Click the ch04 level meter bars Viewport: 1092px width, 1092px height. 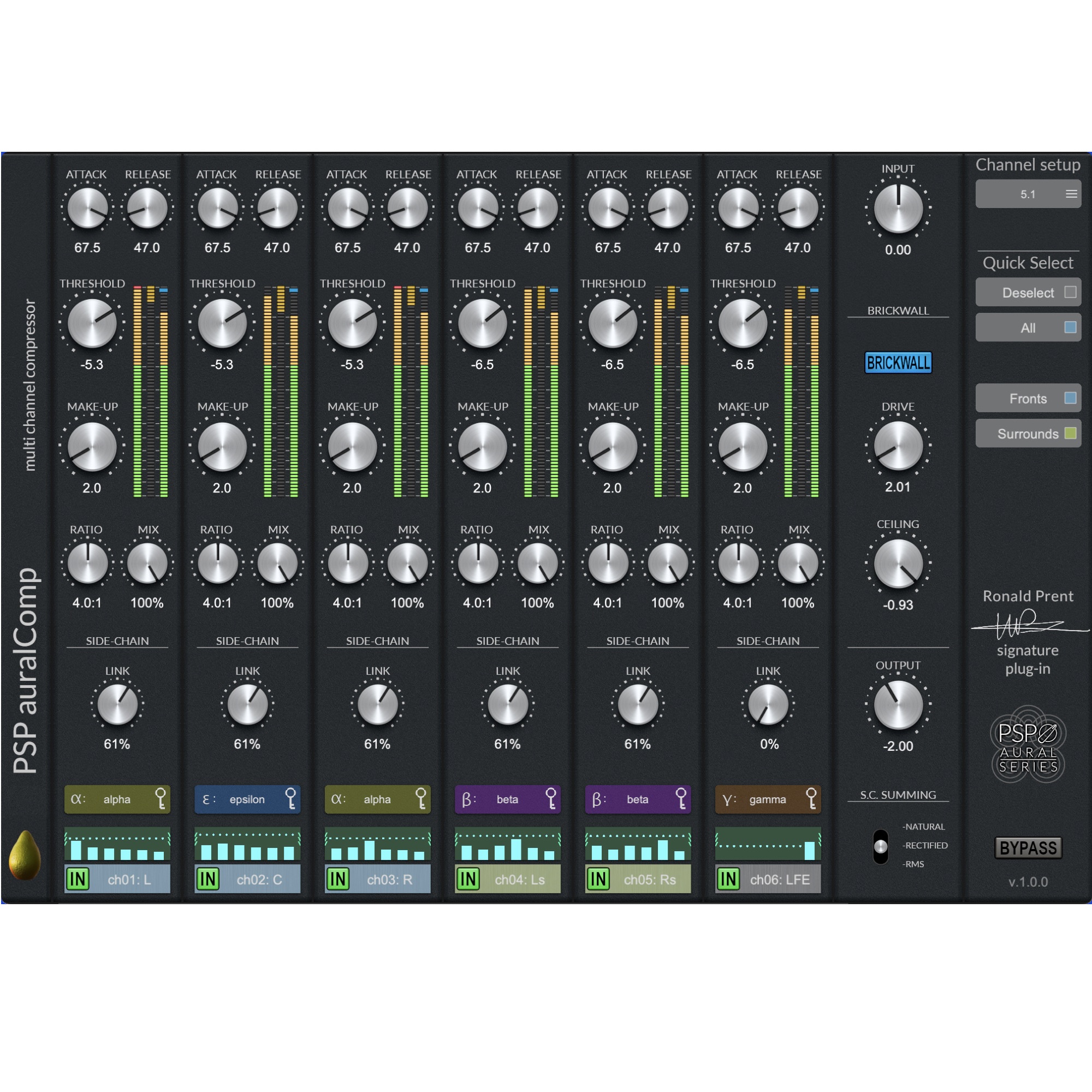coord(541,392)
